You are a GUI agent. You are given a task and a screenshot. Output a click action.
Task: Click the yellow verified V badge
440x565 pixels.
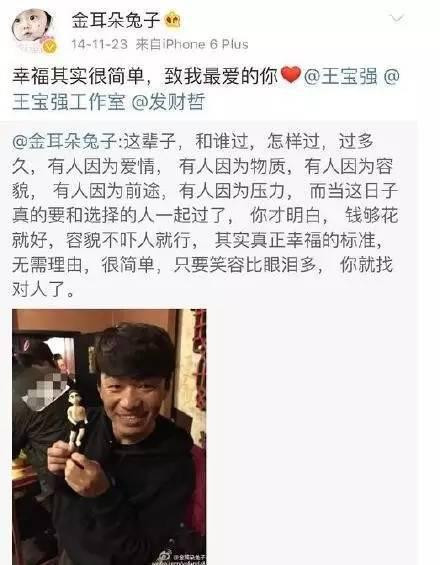pyautogui.click(x=49, y=47)
